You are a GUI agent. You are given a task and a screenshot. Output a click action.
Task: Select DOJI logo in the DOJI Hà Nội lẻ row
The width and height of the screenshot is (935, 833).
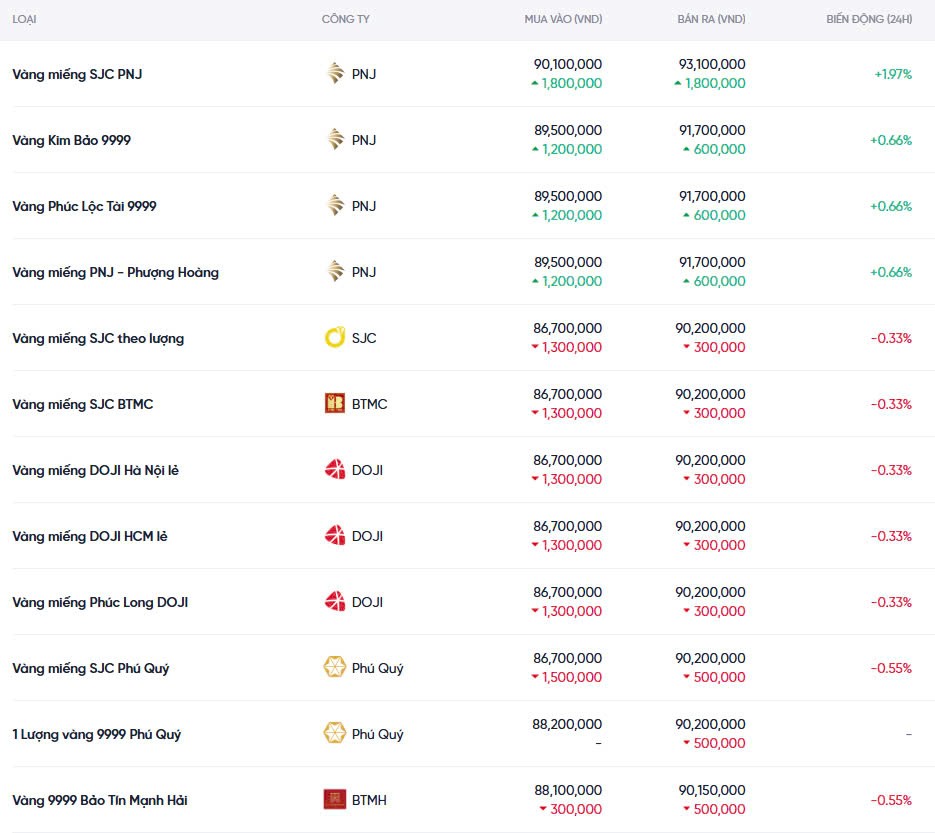point(335,470)
